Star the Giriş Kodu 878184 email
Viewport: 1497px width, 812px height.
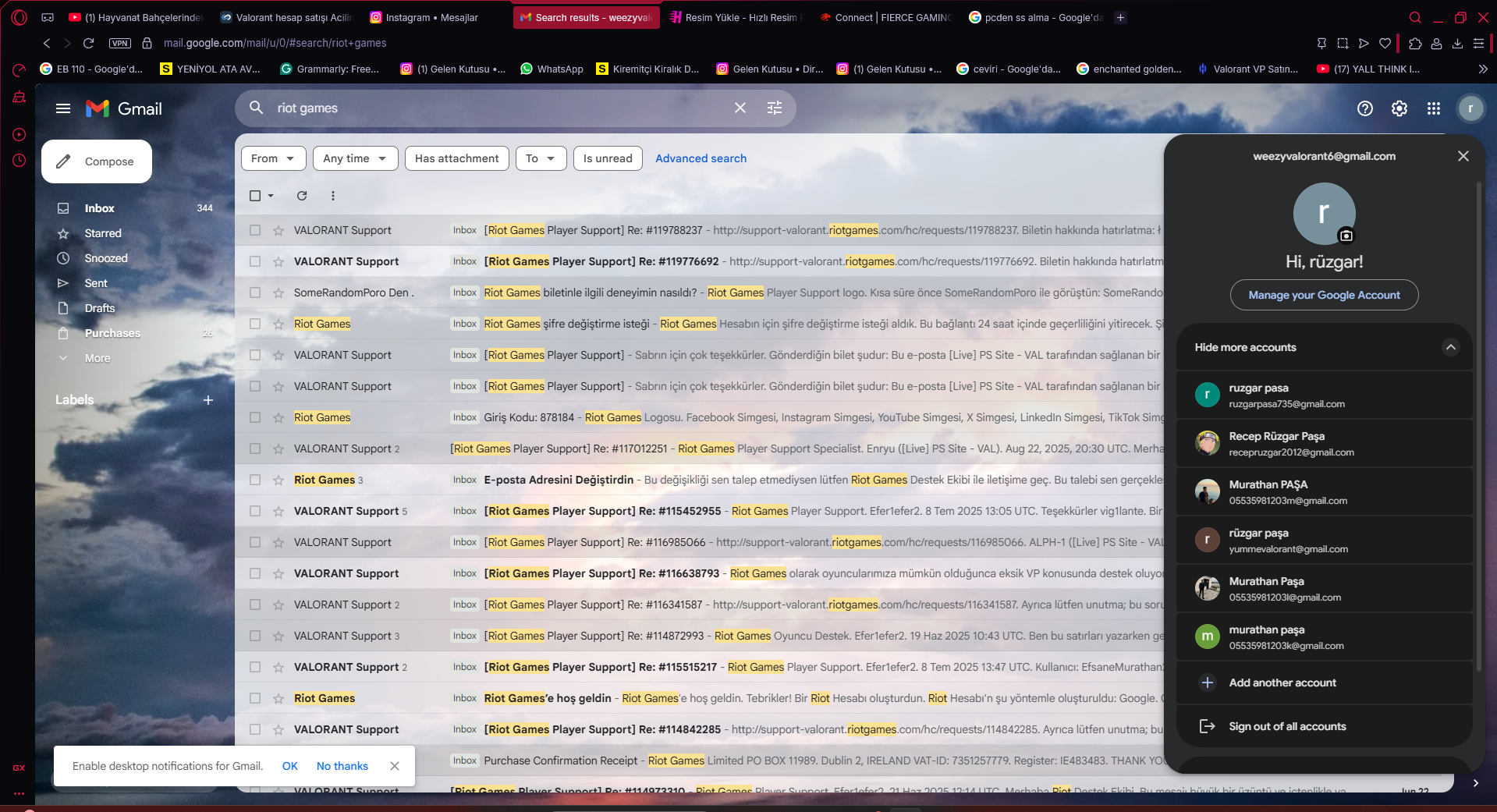[x=278, y=417]
